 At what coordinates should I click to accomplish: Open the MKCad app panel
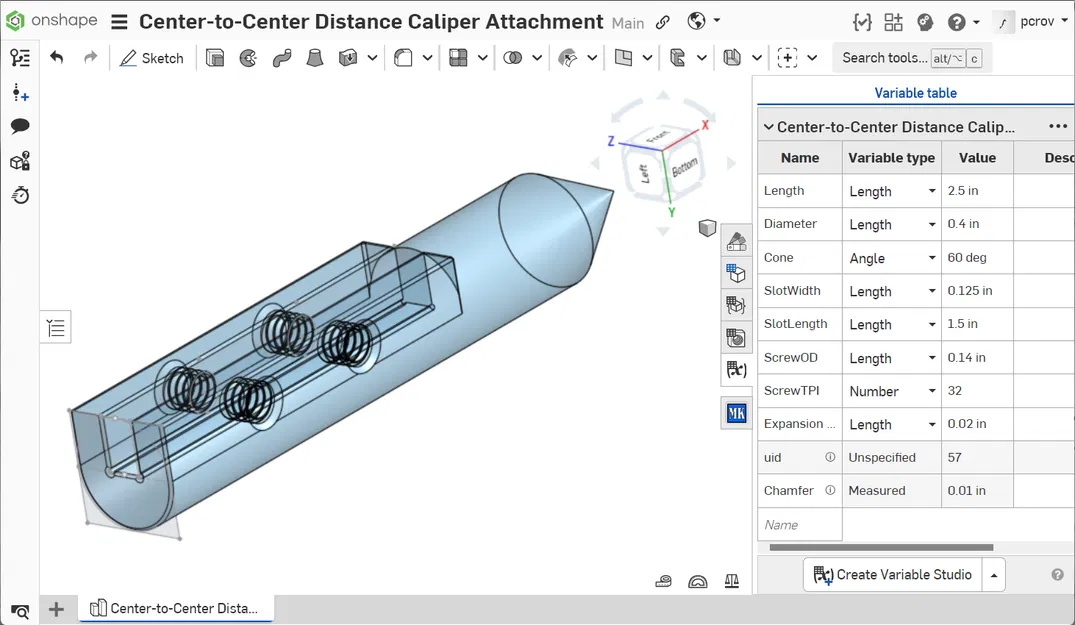click(x=736, y=412)
